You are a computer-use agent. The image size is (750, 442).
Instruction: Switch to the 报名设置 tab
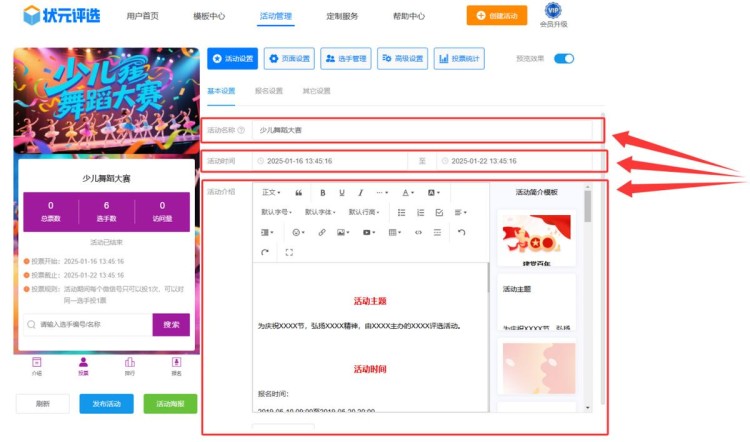point(269,91)
